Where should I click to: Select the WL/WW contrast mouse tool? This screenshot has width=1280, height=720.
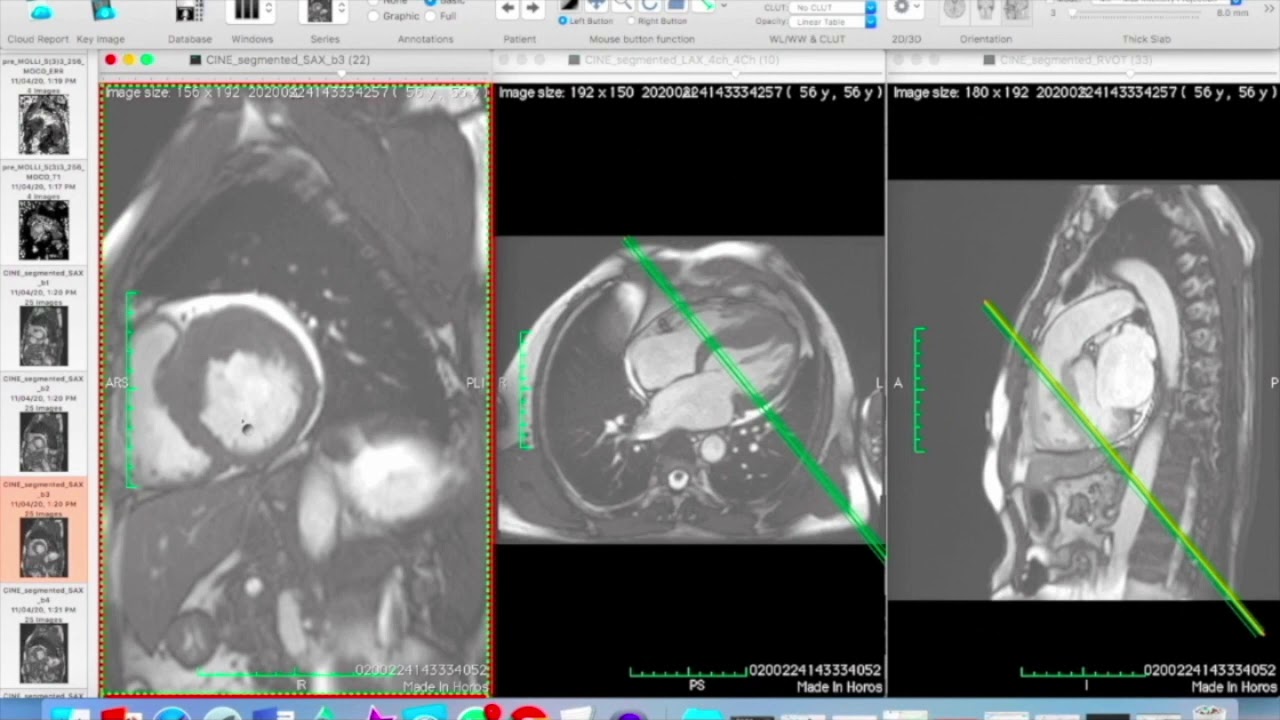pyautogui.click(x=570, y=5)
